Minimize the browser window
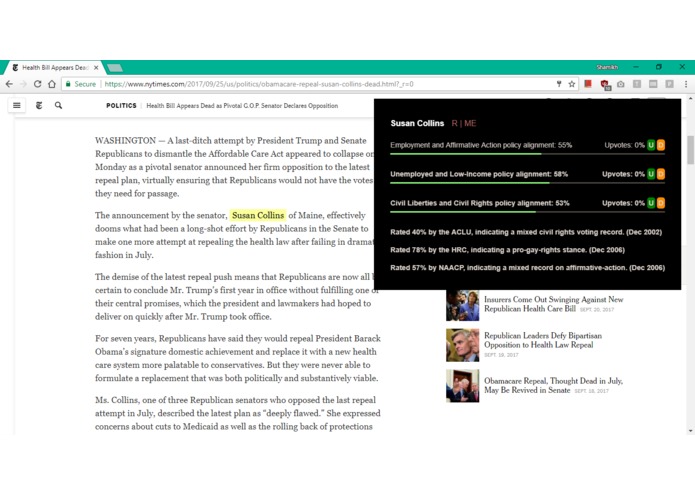695x494 pixels. (636, 67)
